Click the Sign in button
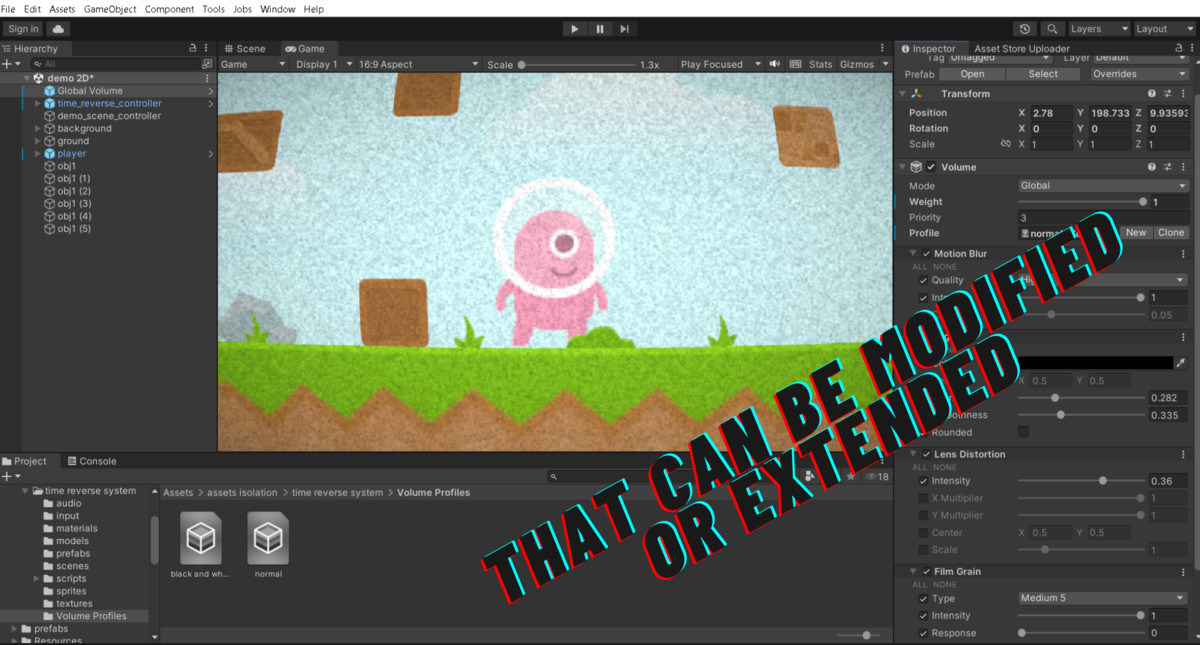 tap(23, 29)
